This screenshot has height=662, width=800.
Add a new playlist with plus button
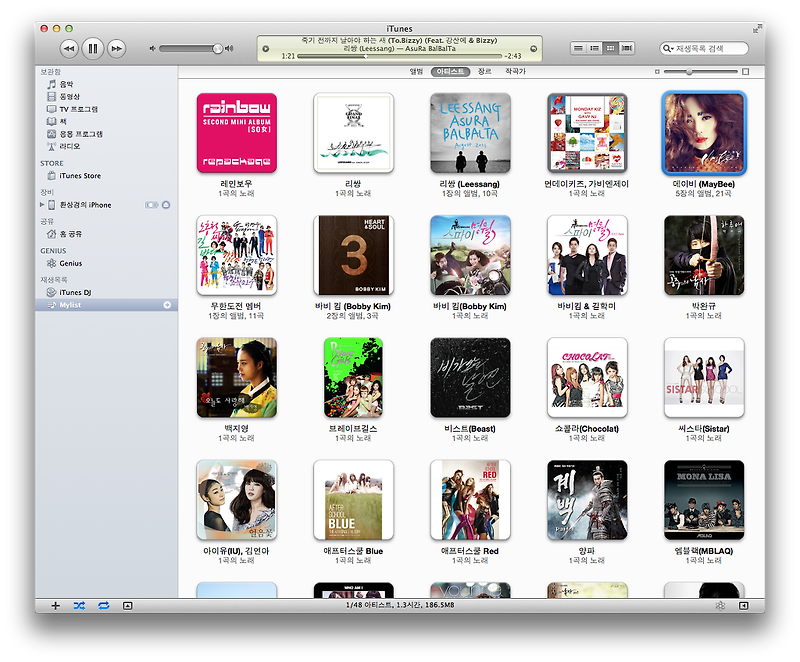click(56, 606)
